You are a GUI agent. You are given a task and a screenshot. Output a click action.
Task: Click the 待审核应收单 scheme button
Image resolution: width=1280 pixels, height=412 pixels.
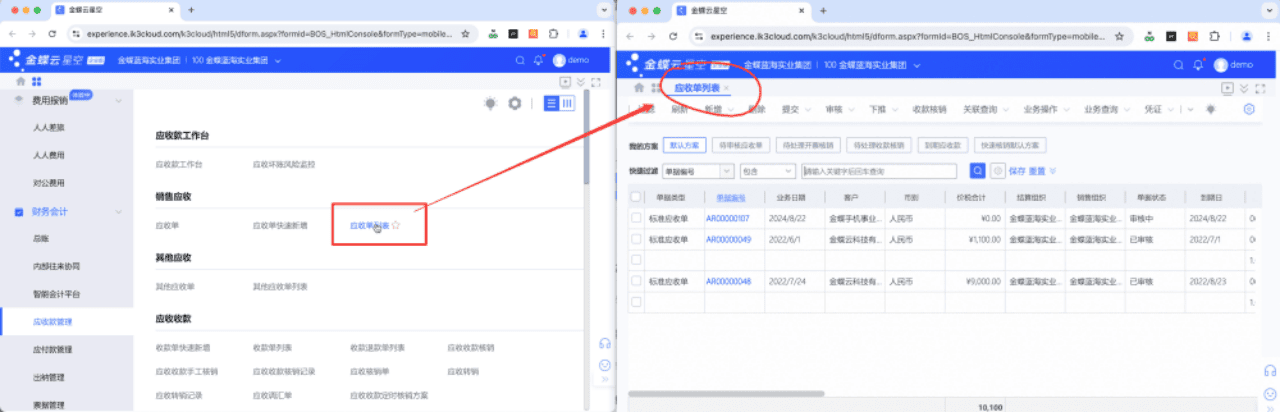(741, 145)
